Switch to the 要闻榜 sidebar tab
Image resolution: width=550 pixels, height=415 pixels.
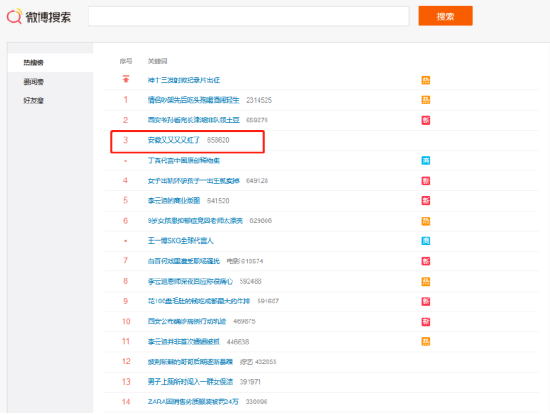(x=33, y=82)
